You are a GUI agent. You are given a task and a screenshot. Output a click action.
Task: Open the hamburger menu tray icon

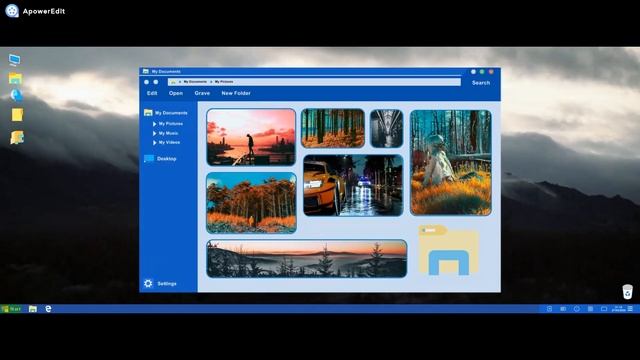pyautogui.click(x=630, y=309)
